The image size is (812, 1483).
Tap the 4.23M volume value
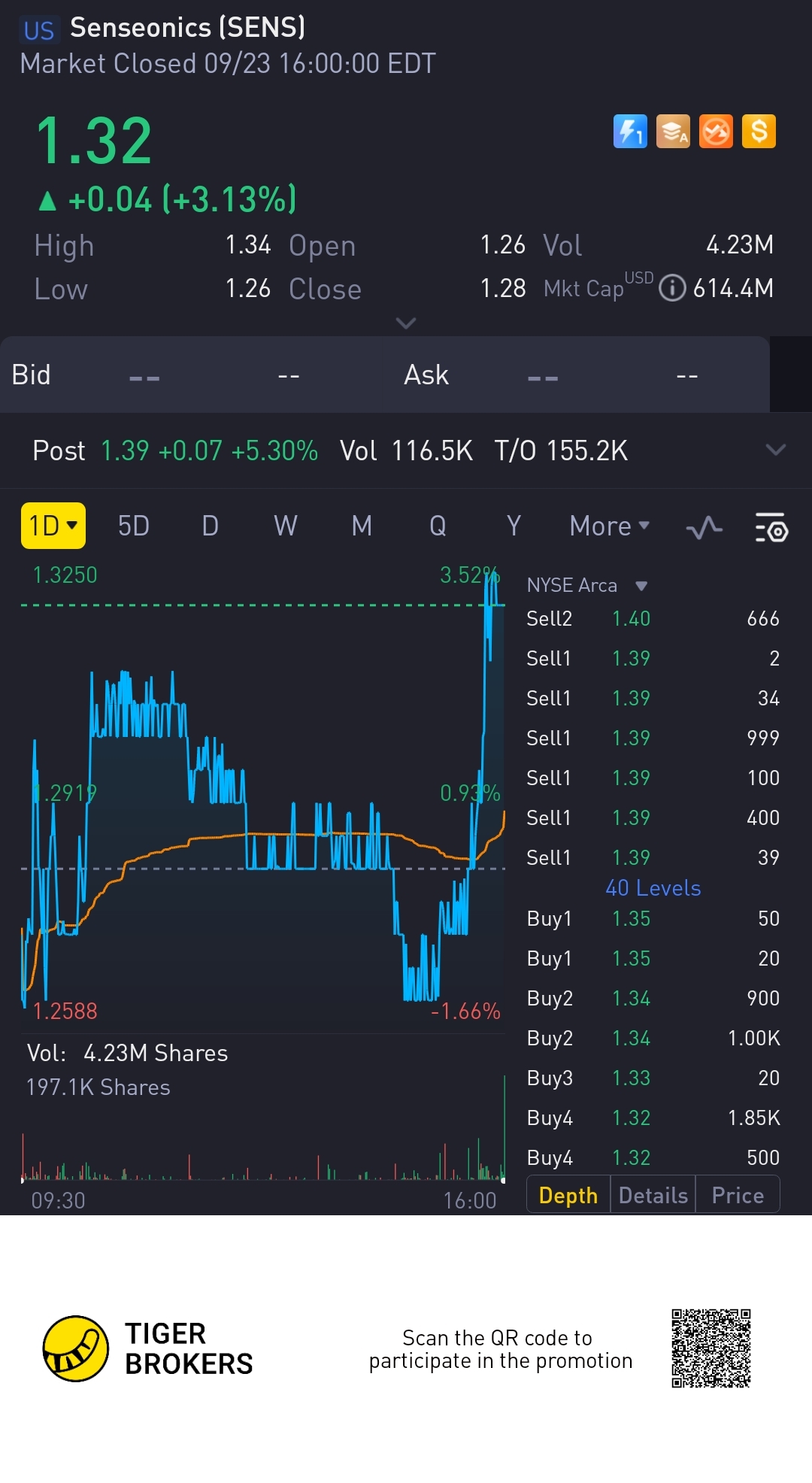click(x=740, y=244)
